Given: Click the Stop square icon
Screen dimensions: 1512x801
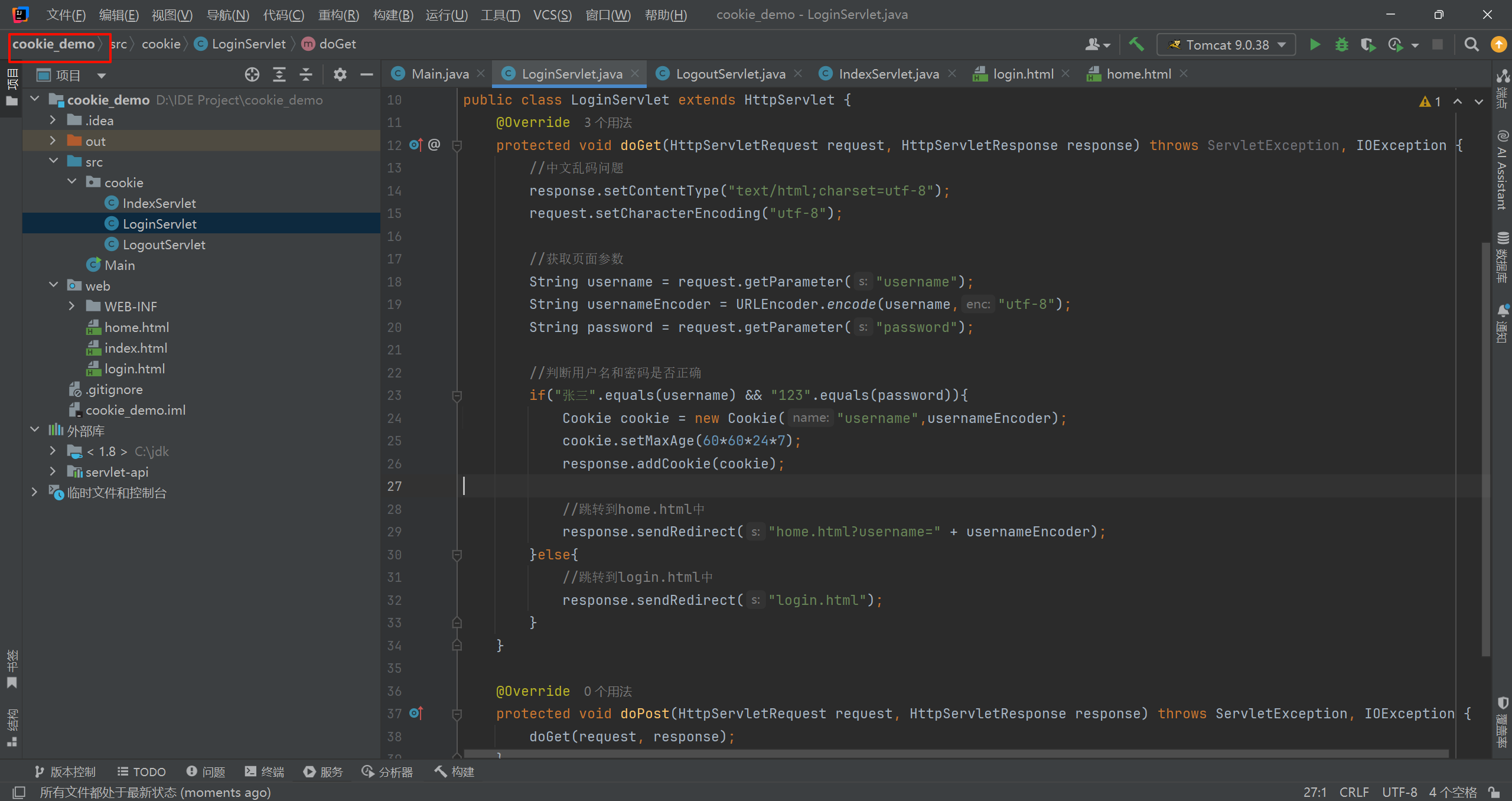Looking at the screenshot, I should [x=1438, y=44].
